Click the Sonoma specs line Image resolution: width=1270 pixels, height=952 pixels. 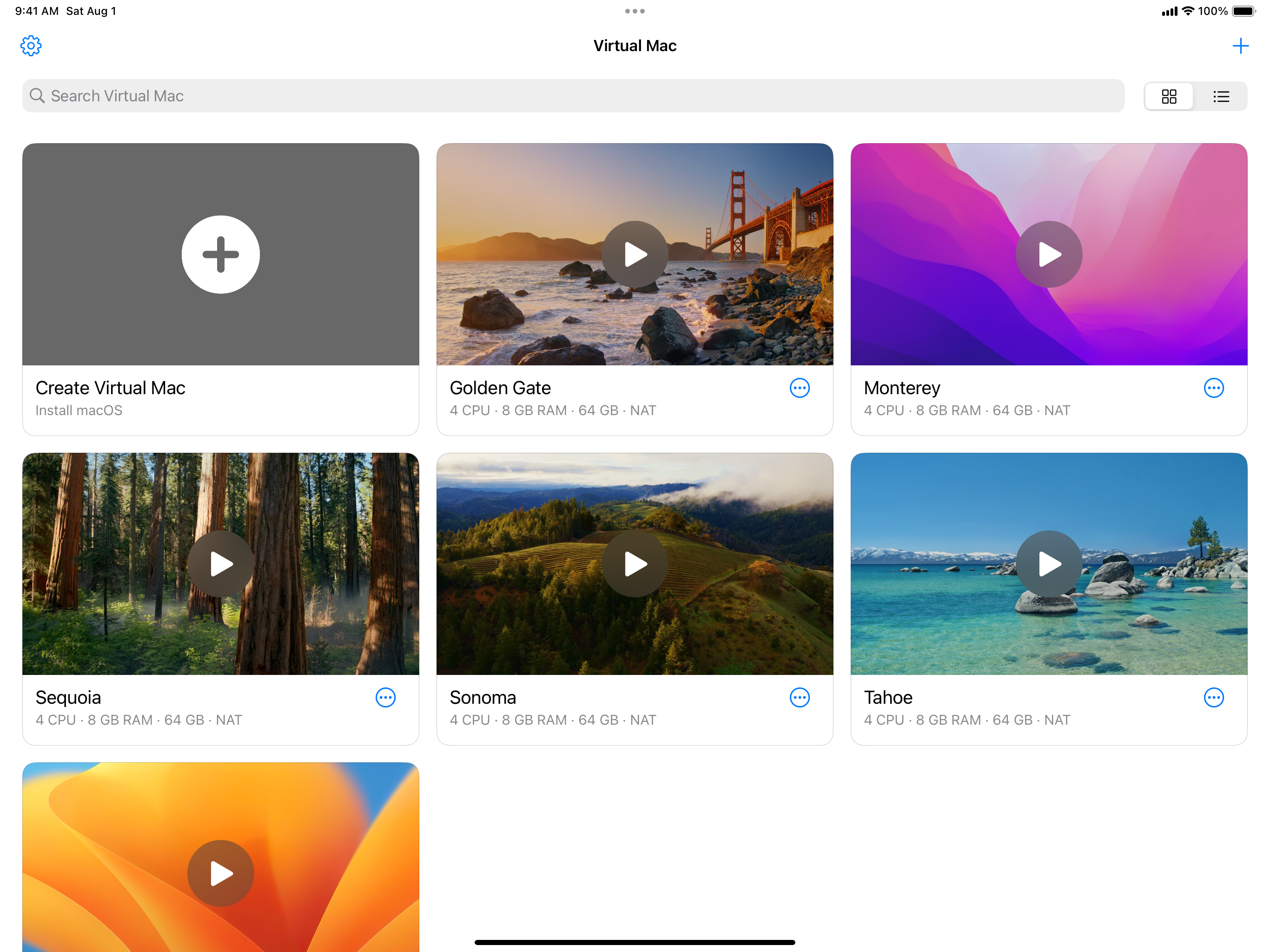[x=553, y=720]
